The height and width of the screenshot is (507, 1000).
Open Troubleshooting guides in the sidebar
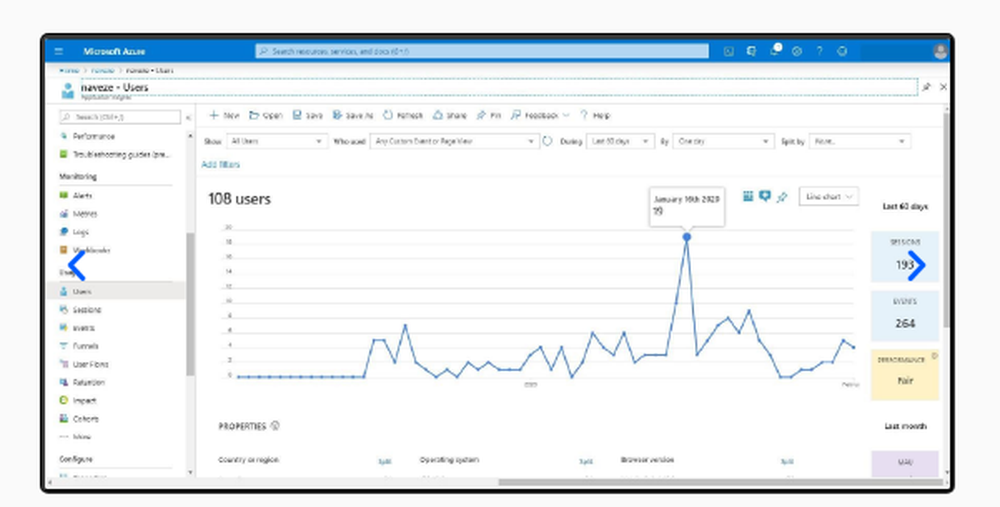[x=121, y=154]
